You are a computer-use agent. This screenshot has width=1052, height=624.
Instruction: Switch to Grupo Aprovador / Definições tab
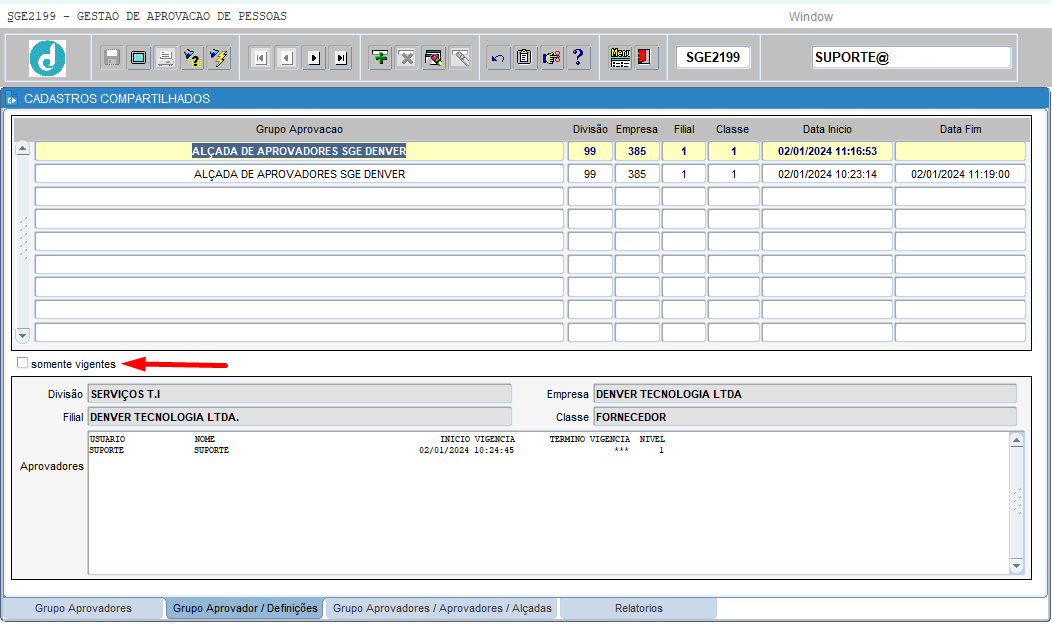click(245, 608)
